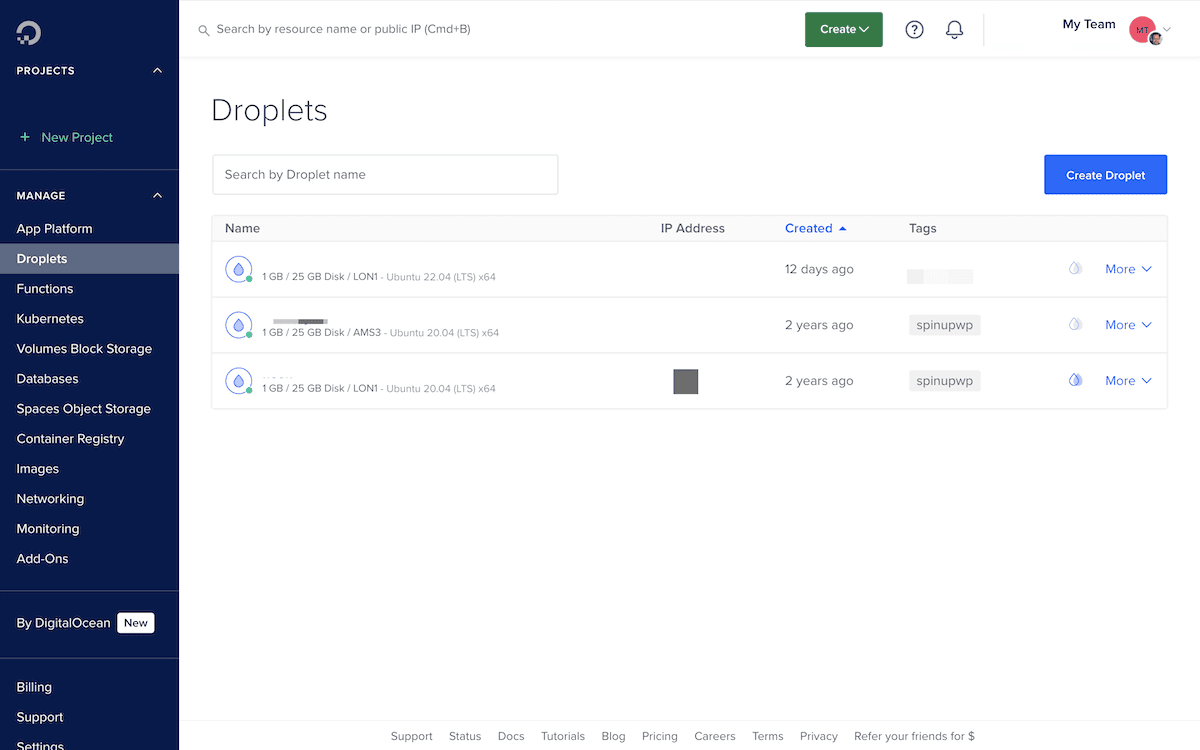Collapse the PROJECTS section in the sidebar

click(x=157, y=70)
